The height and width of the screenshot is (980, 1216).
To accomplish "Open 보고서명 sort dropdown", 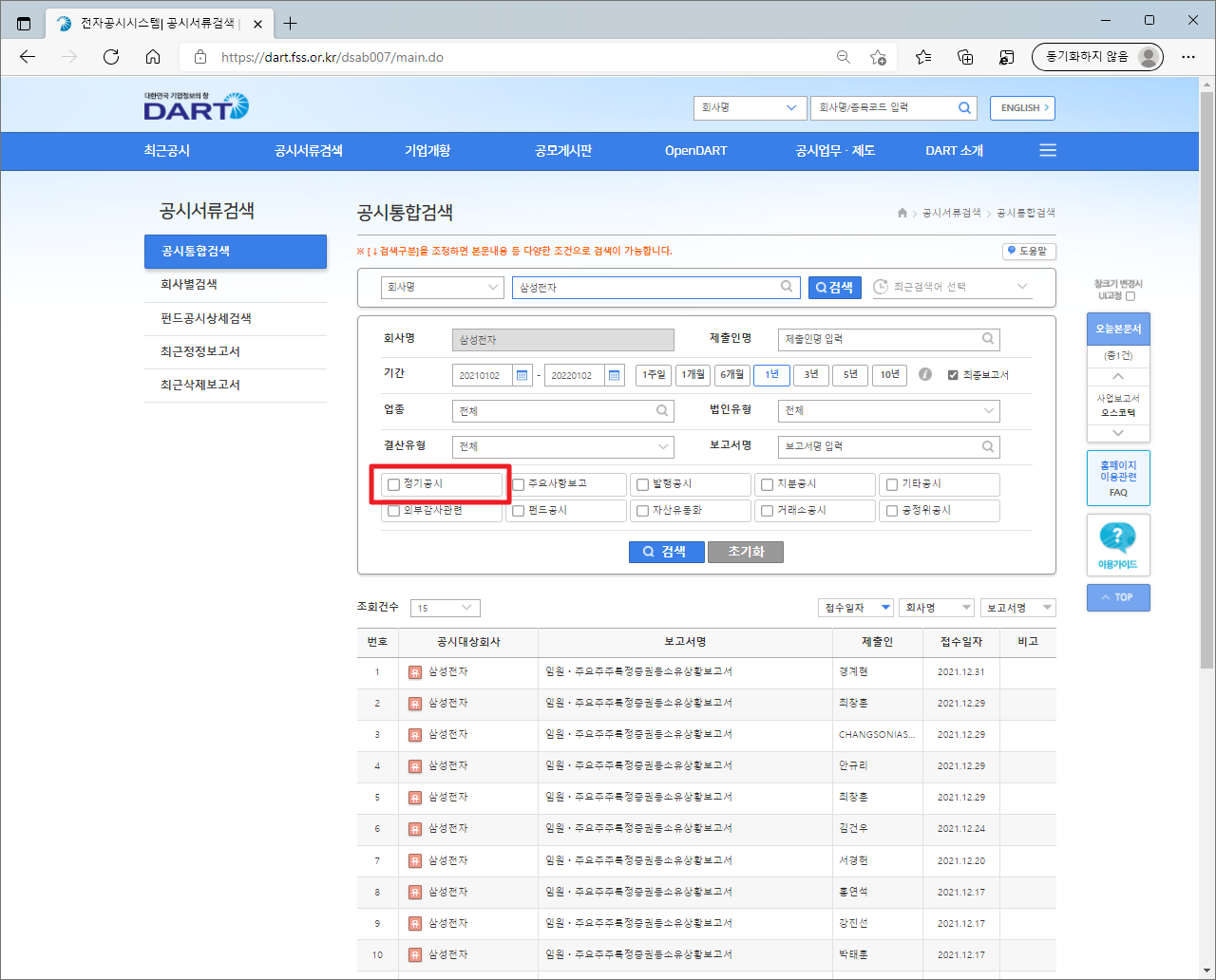I will click(x=1018, y=608).
